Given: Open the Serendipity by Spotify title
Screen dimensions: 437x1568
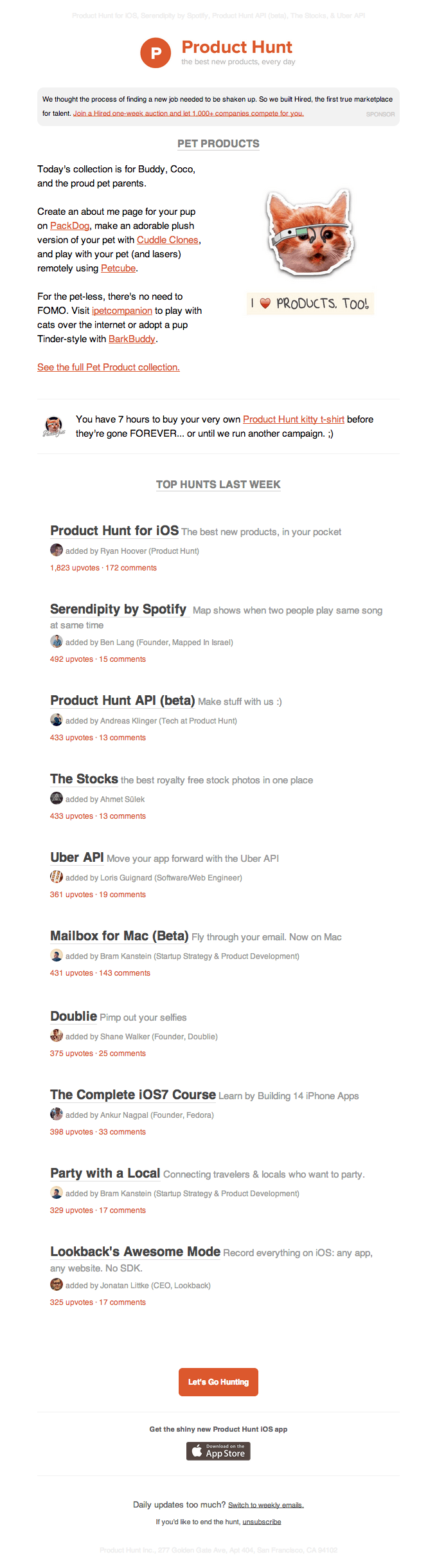Looking at the screenshot, I should click(118, 610).
